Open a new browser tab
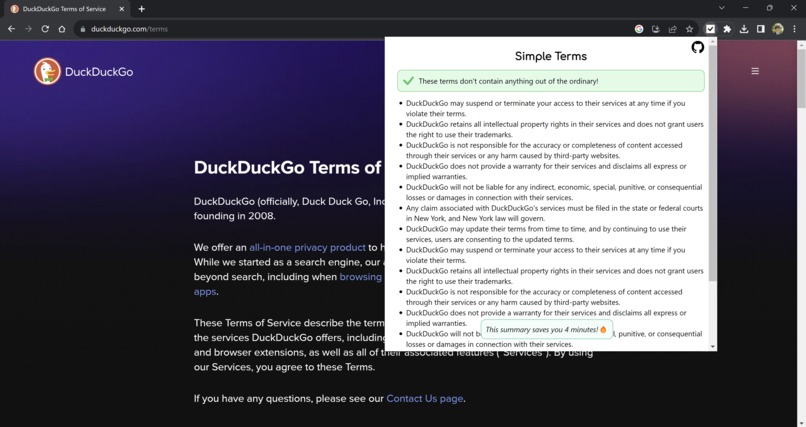 coord(141,9)
